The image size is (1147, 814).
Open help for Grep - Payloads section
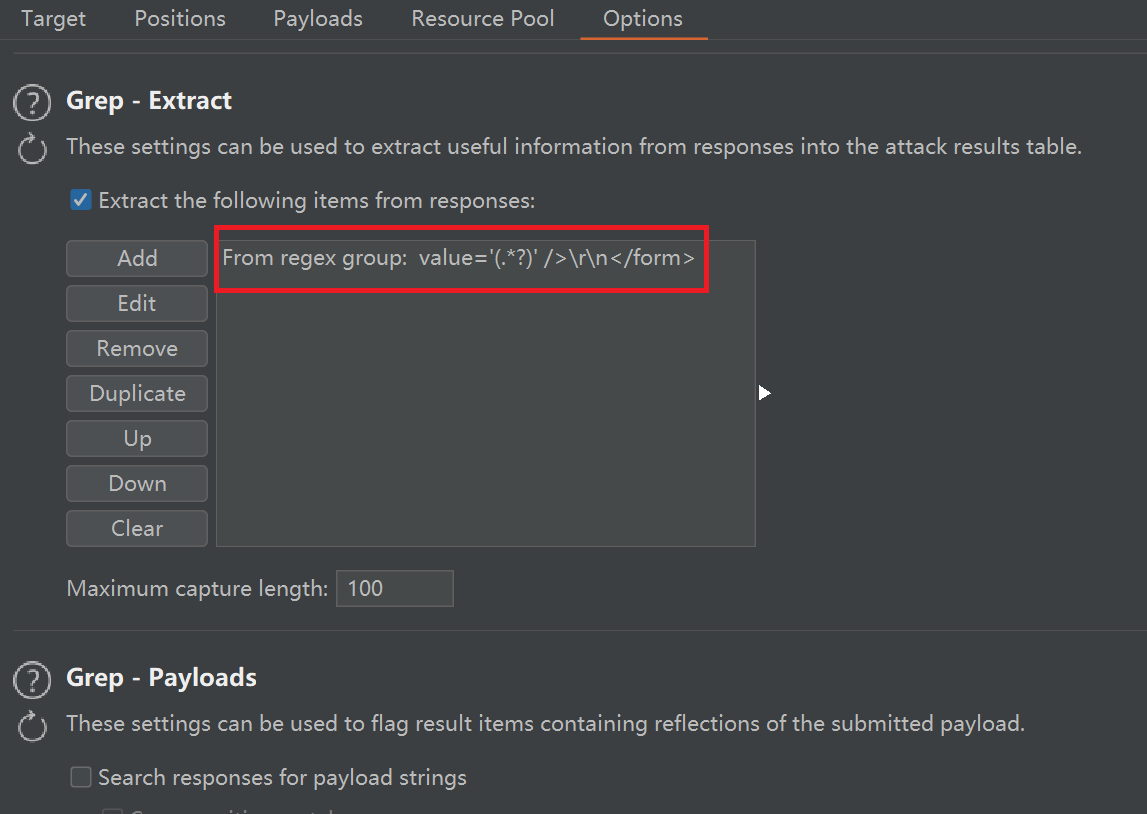point(33,680)
